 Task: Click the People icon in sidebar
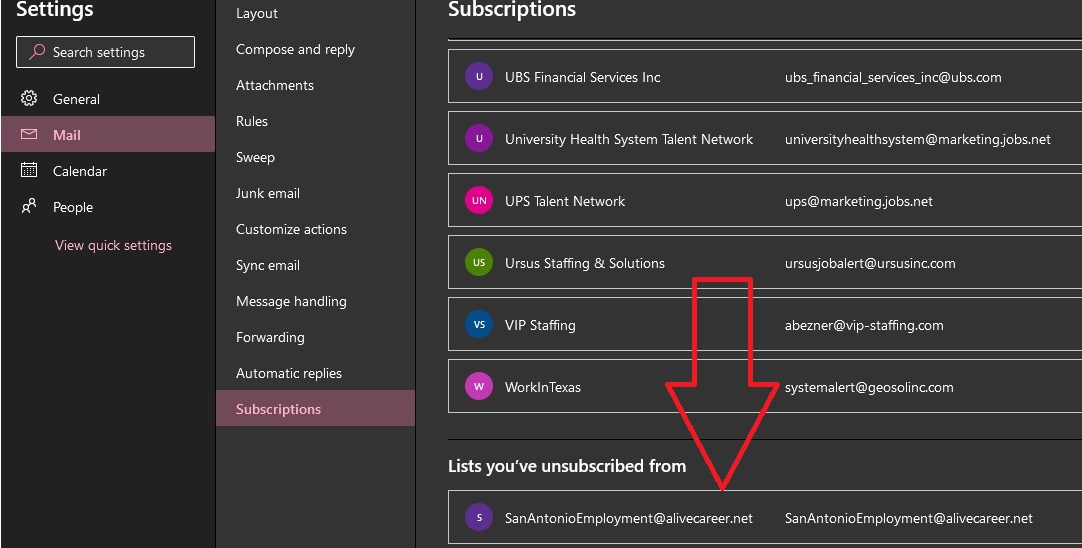[x=29, y=206]
